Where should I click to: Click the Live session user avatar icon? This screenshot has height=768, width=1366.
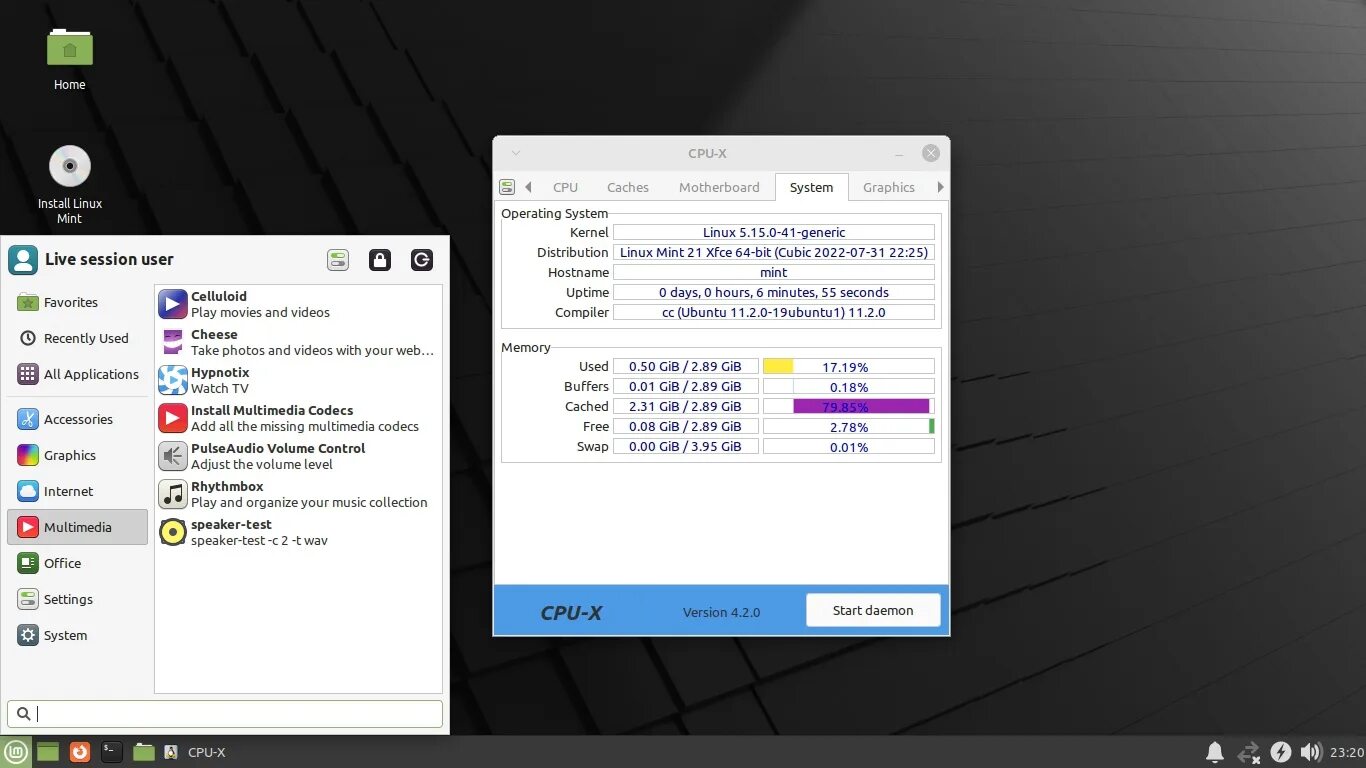(23, 260)
